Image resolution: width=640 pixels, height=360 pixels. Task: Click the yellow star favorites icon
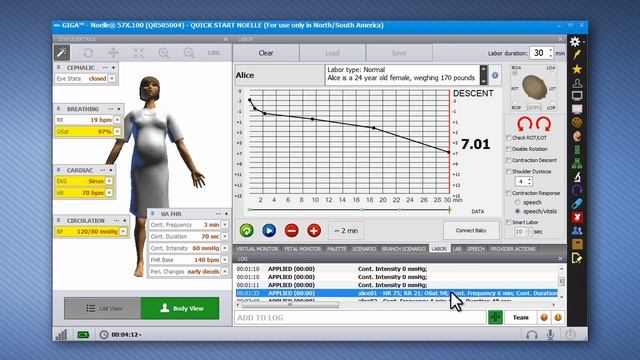click(577, 69)
